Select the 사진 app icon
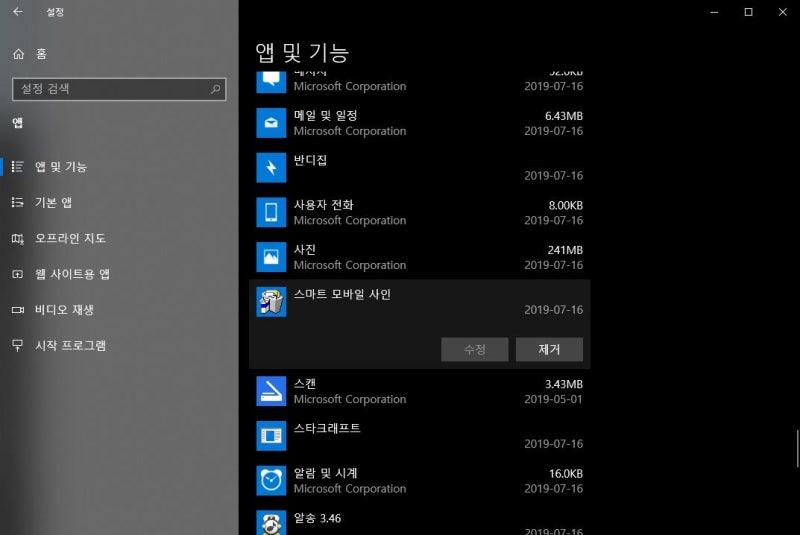 click(x=271, y=257)
